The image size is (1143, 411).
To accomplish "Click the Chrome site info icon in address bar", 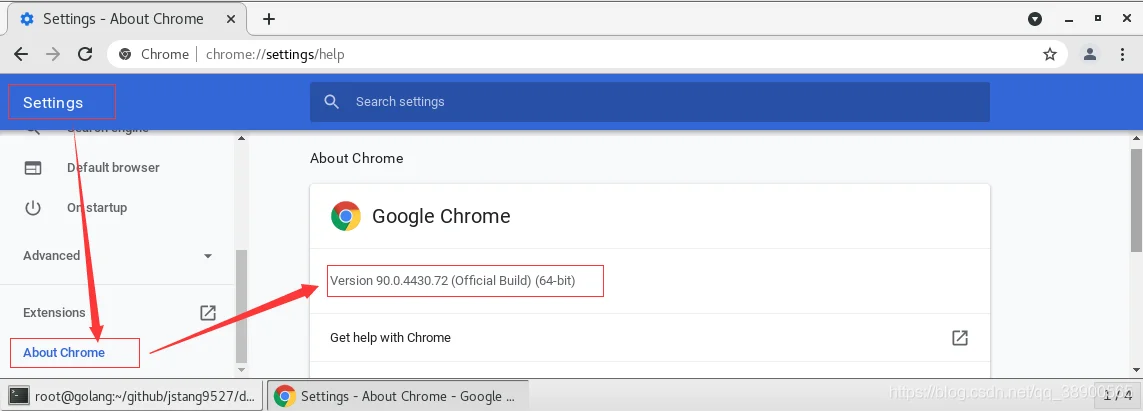I will [x=125, y=54].
